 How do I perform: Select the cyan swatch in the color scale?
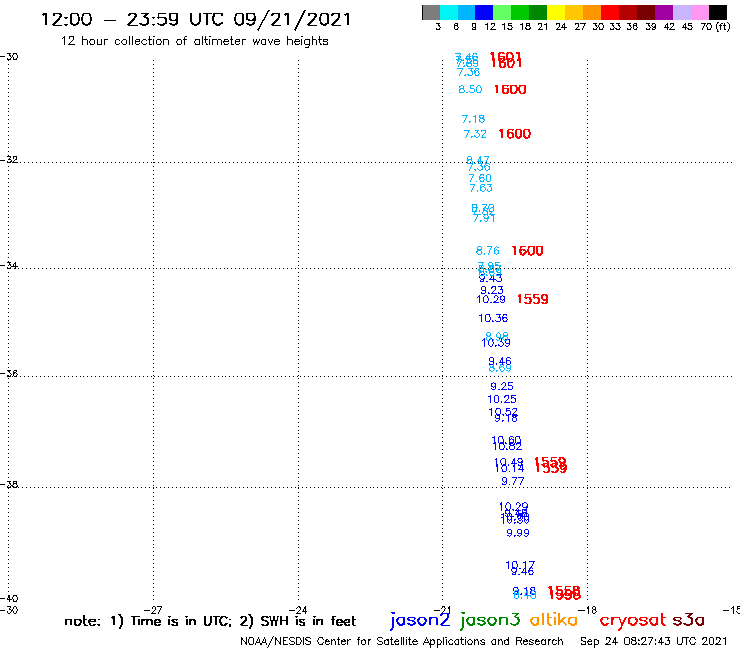pyautogui.click(x=449, y=12)
